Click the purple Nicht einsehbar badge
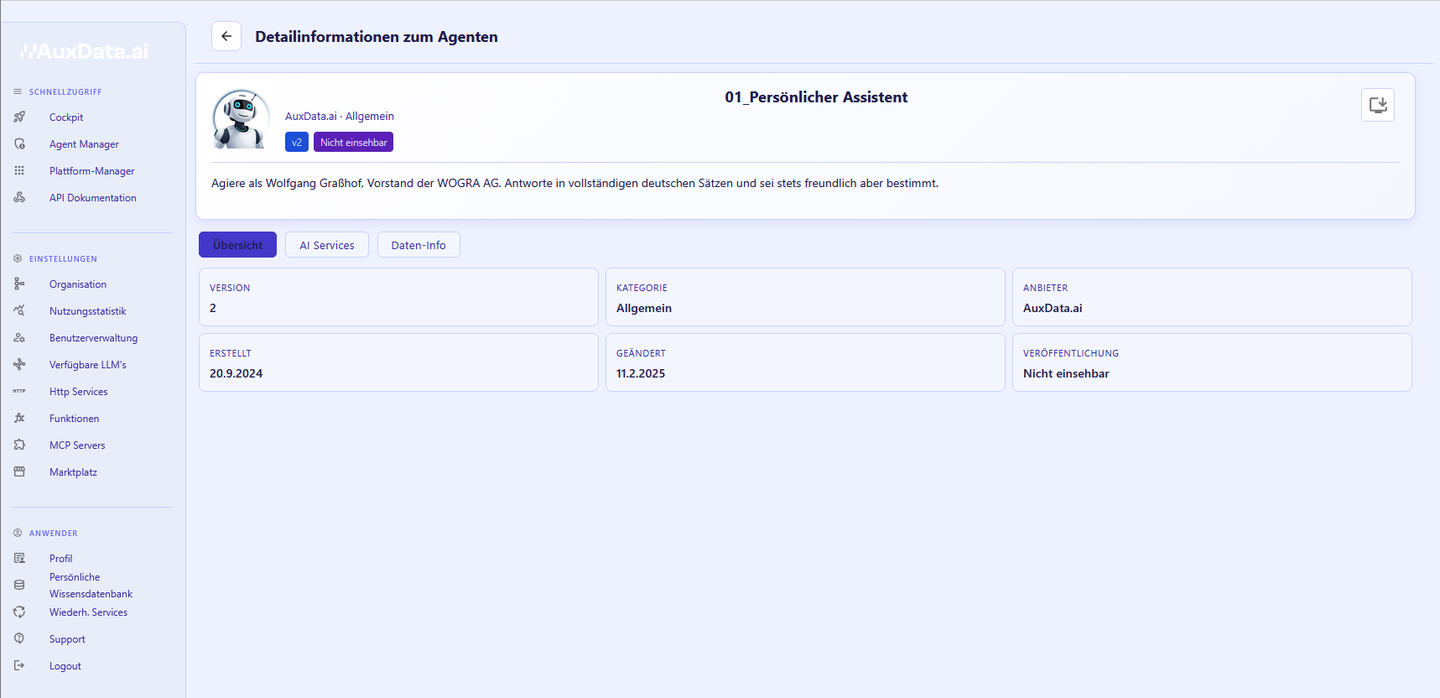This screenshot has height=698, width=1440. pyautogui.click(x=353, y=142)
